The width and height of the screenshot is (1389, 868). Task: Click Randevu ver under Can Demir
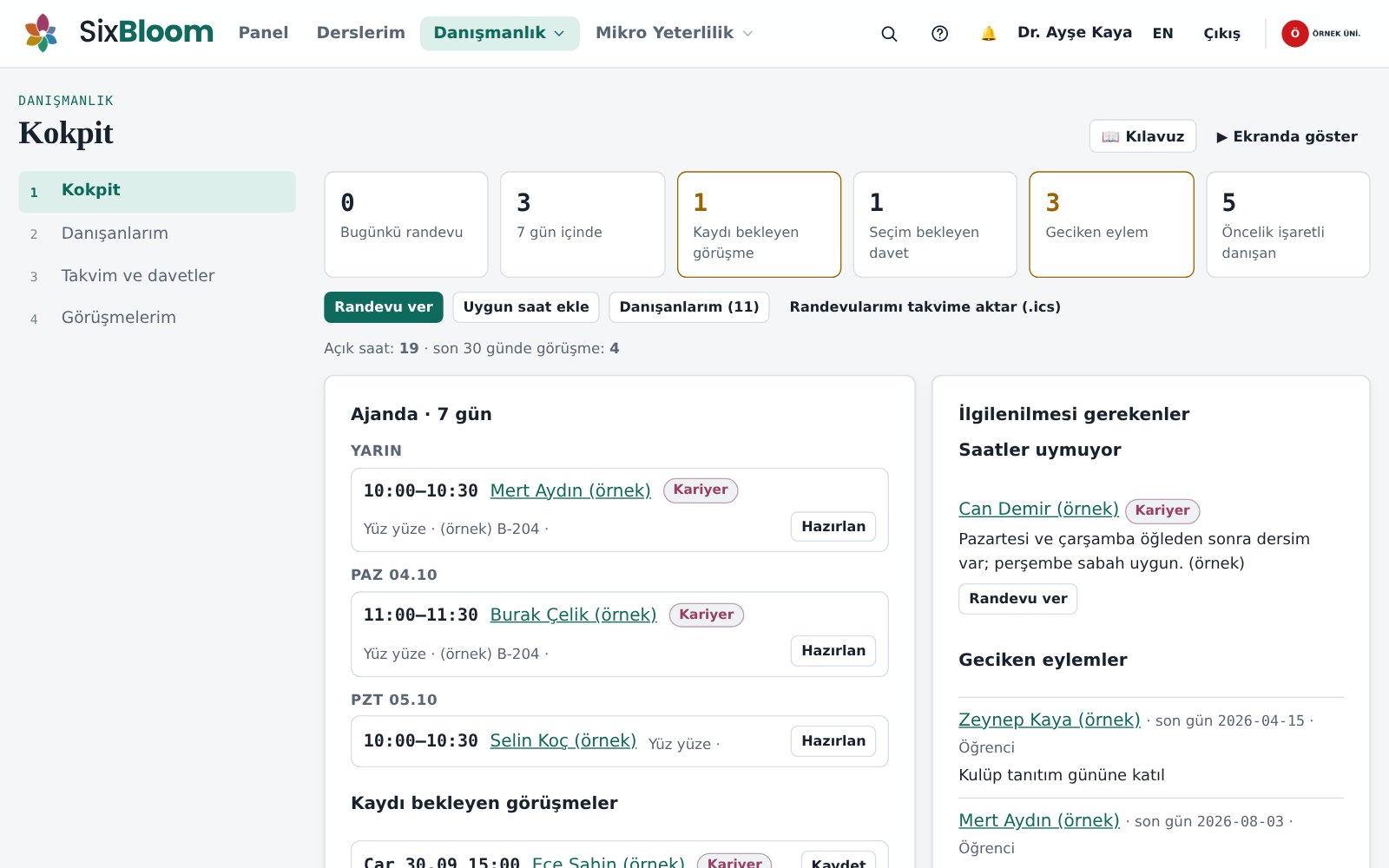click(1018, 599)
